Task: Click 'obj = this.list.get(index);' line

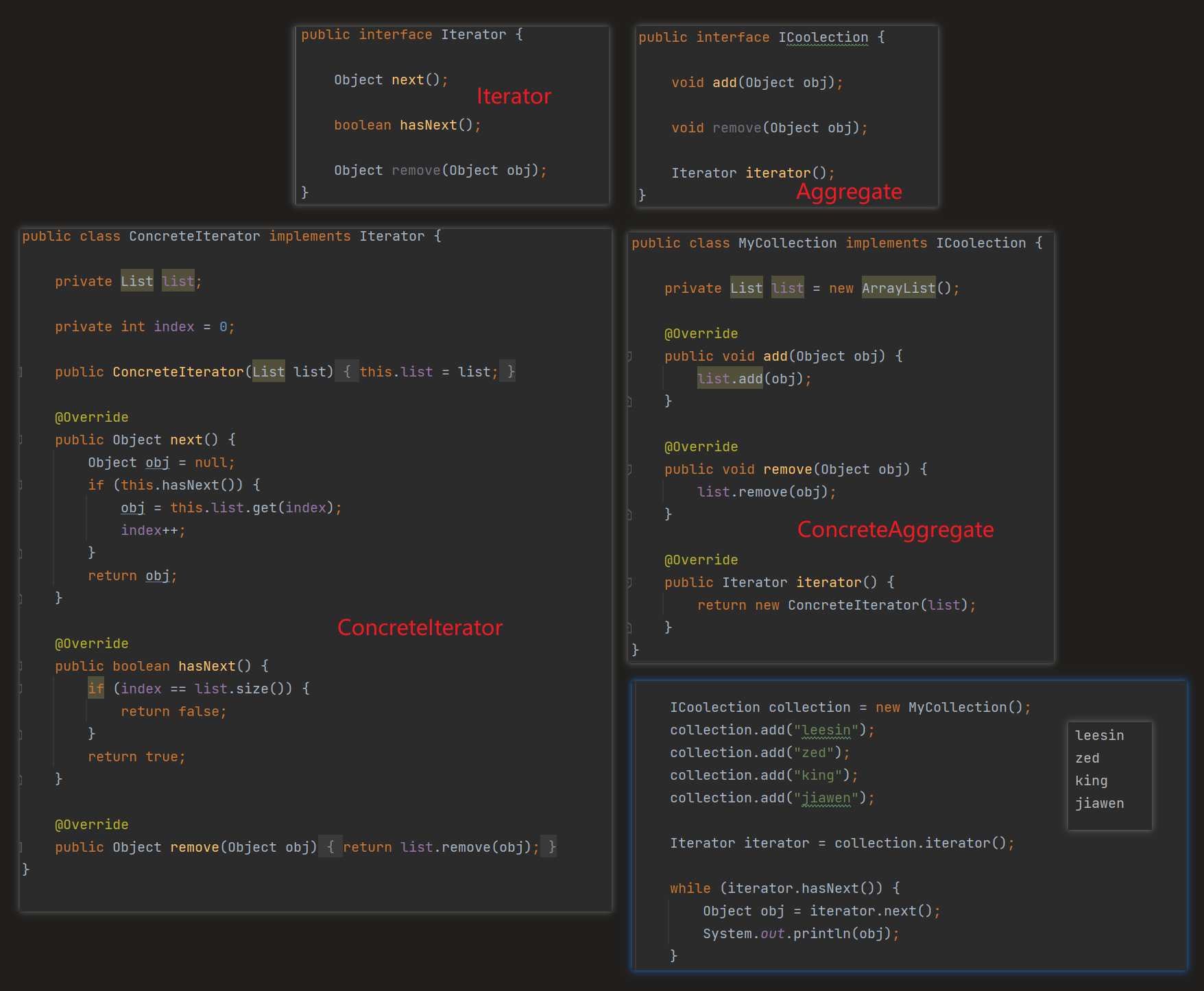Action: coord(231,508)
